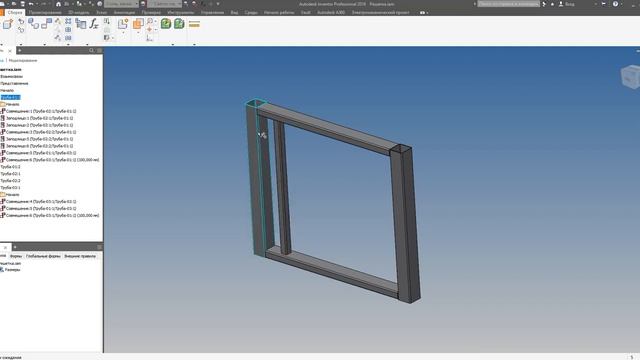Select the Представления node in browser
The image size is (640, 360).
point(14,83)
